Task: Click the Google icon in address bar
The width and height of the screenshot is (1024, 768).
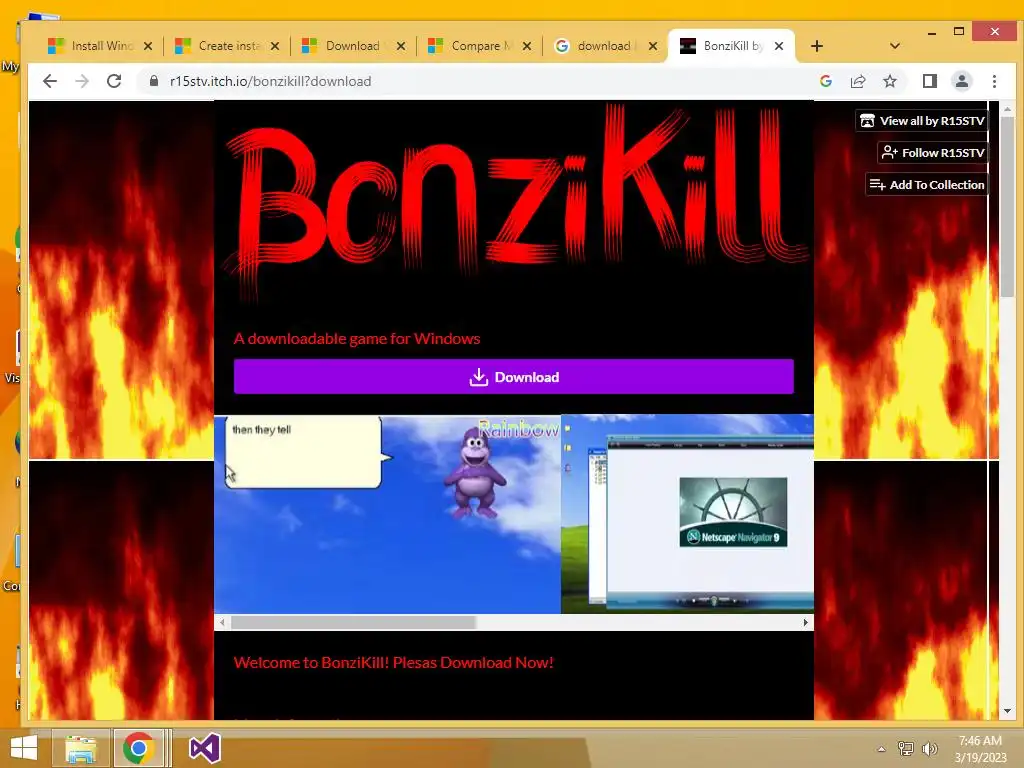Action: (x=826, y=81)
